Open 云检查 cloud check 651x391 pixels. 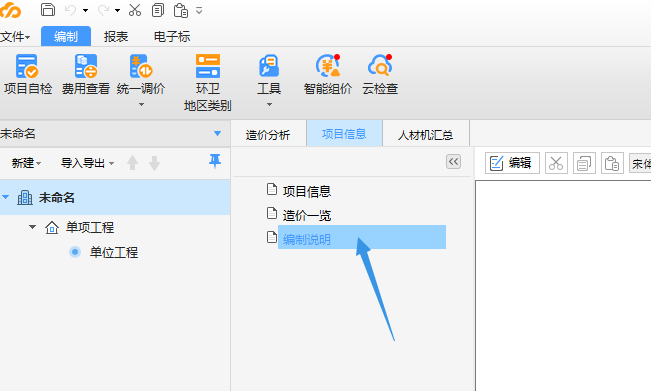(x=380, y=75)
